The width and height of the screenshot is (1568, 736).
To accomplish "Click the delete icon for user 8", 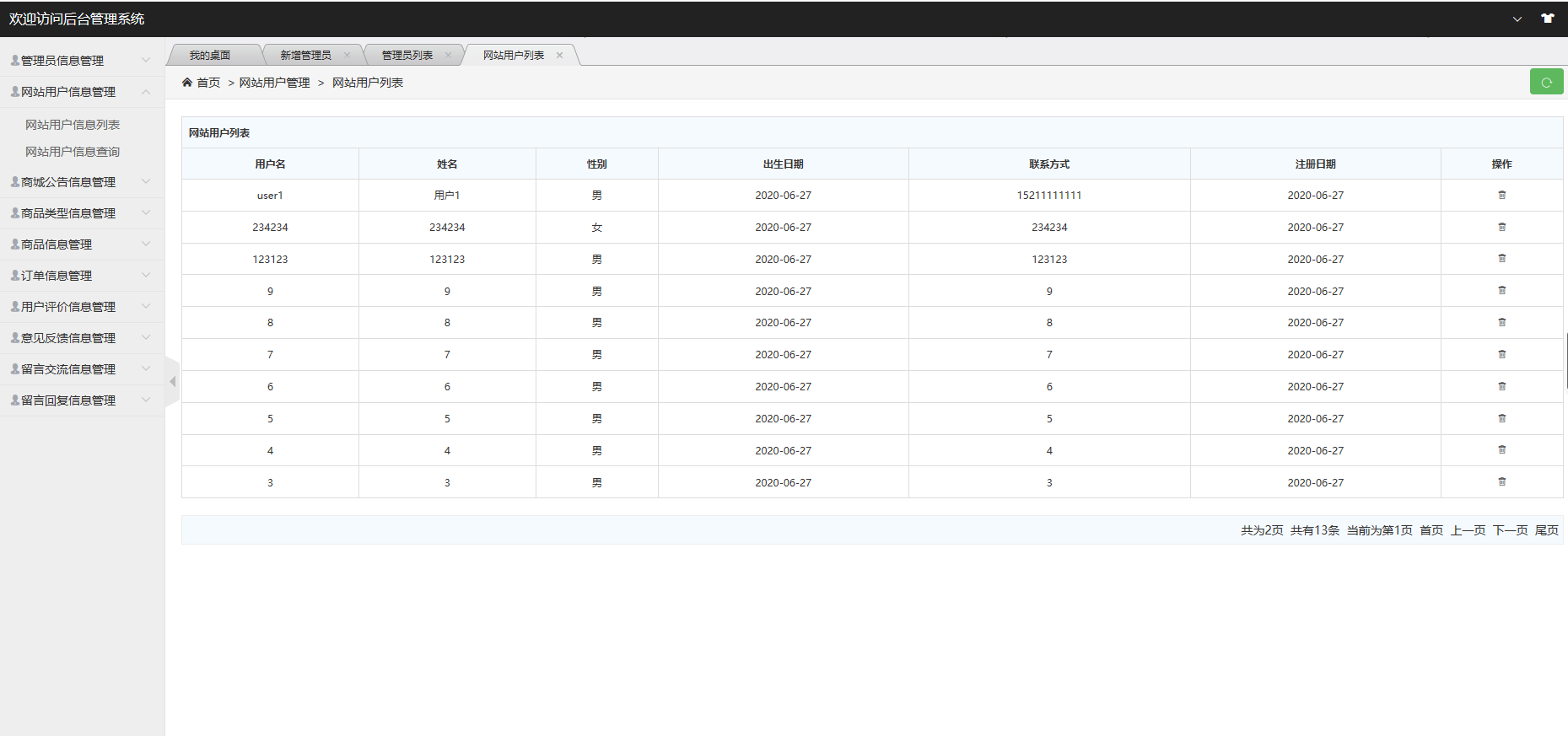I will [1501, 322].
